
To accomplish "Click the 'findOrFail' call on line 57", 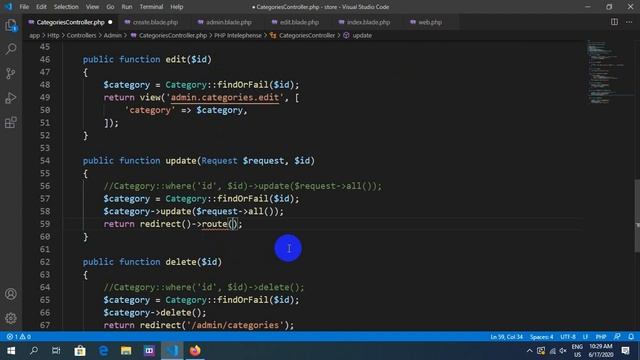I will coord(242,199).
